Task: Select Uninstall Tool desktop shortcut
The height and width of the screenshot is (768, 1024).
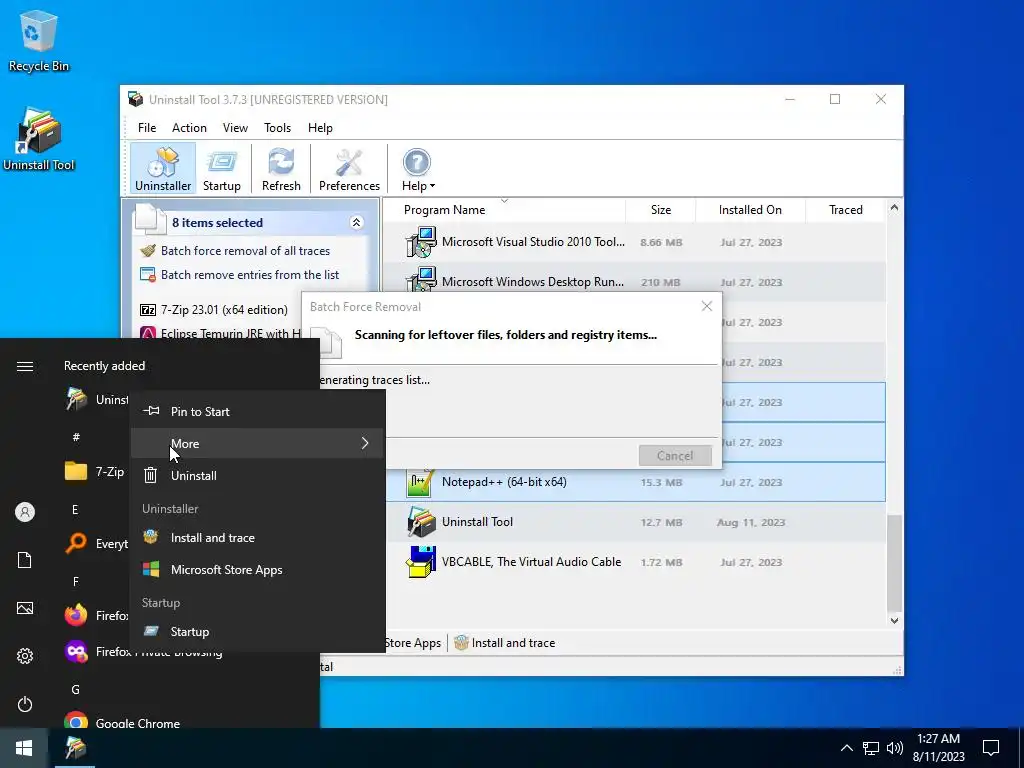Action: (39, 139)
